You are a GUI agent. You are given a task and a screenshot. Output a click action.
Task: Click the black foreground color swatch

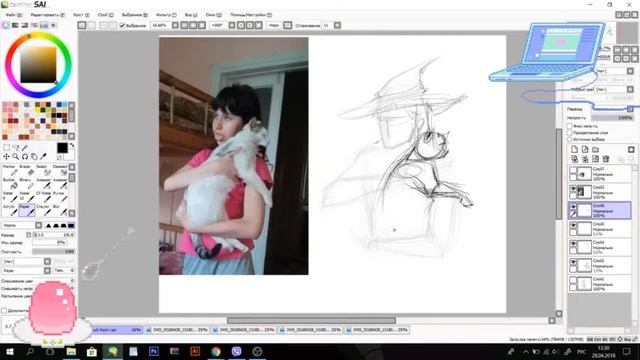tap(62, 148)
